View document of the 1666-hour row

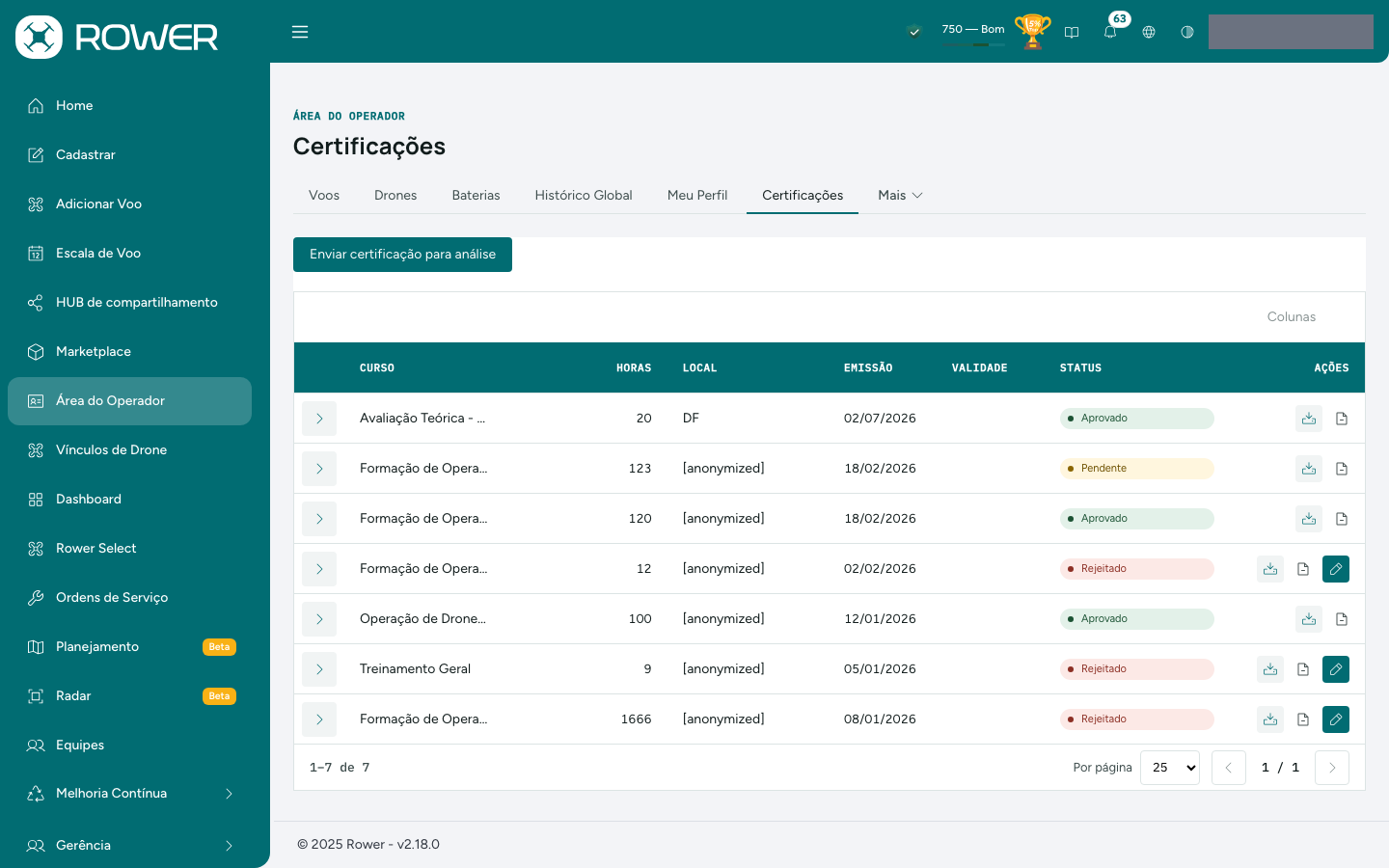point(1303,719)
